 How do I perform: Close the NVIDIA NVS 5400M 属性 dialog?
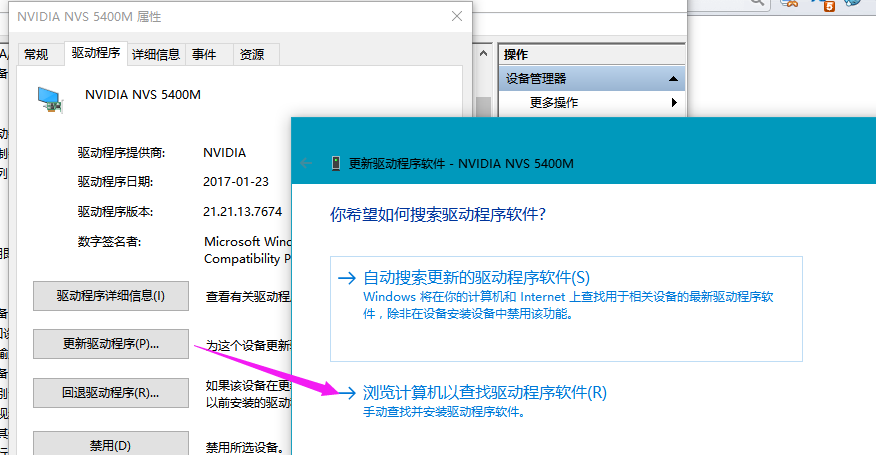(457, 16)
